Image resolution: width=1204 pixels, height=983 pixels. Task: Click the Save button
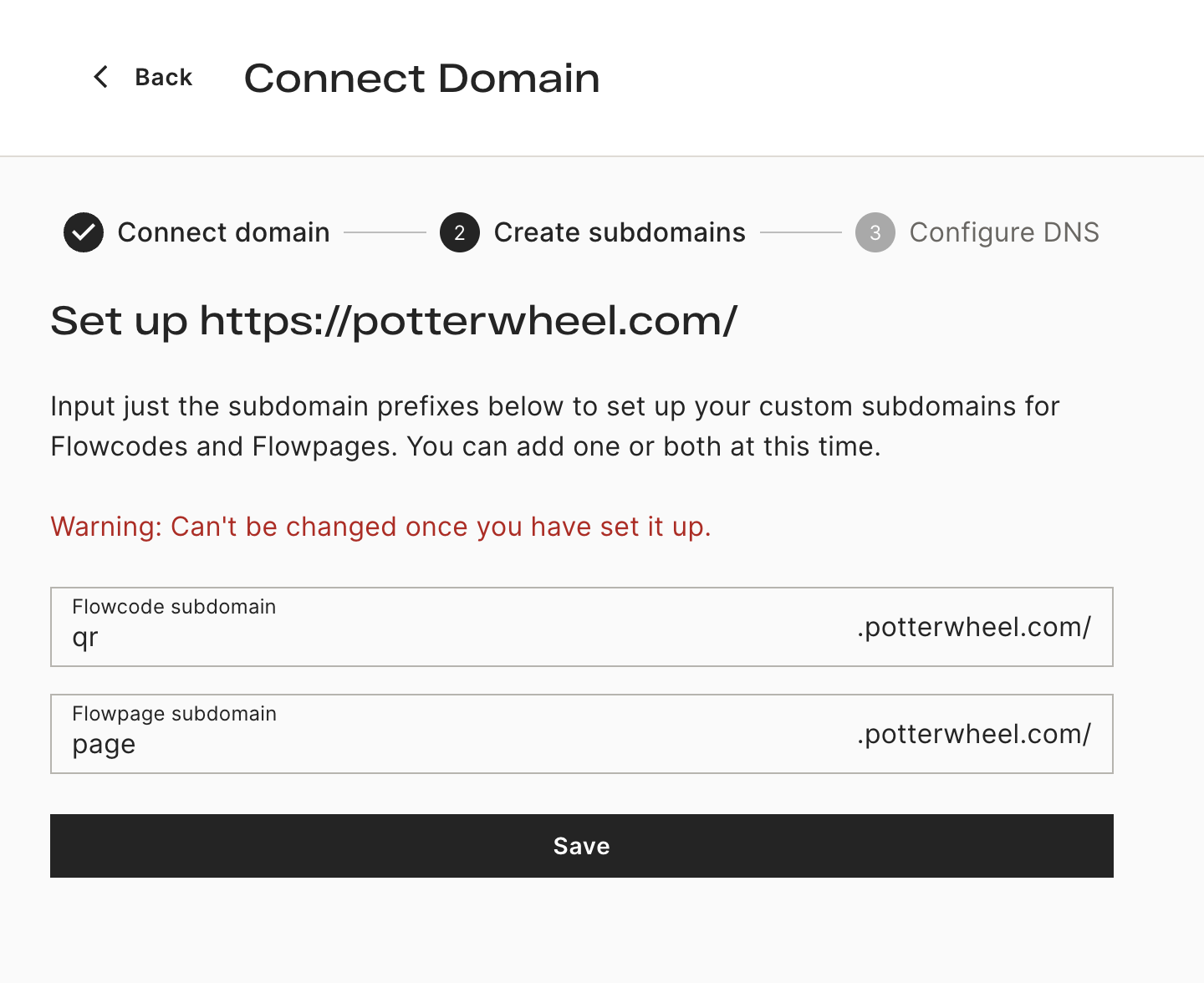tap(582, 846)
